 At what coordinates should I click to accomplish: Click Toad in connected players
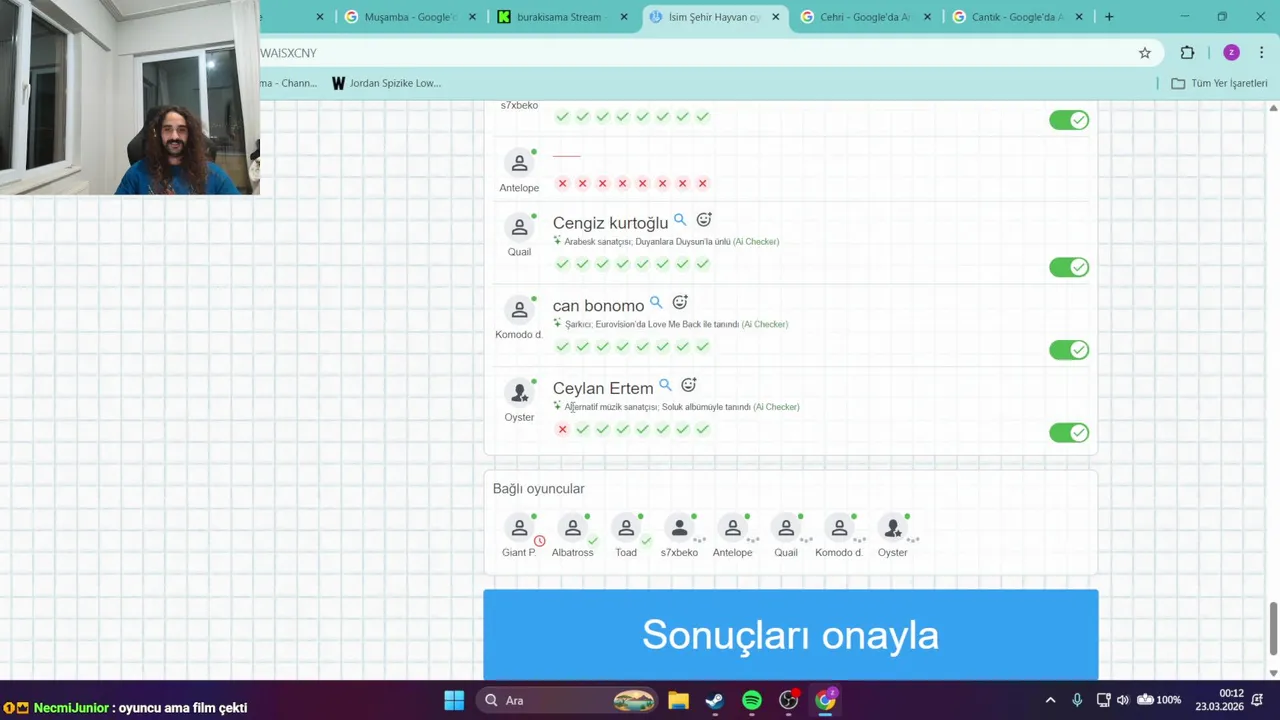(626, 528)
